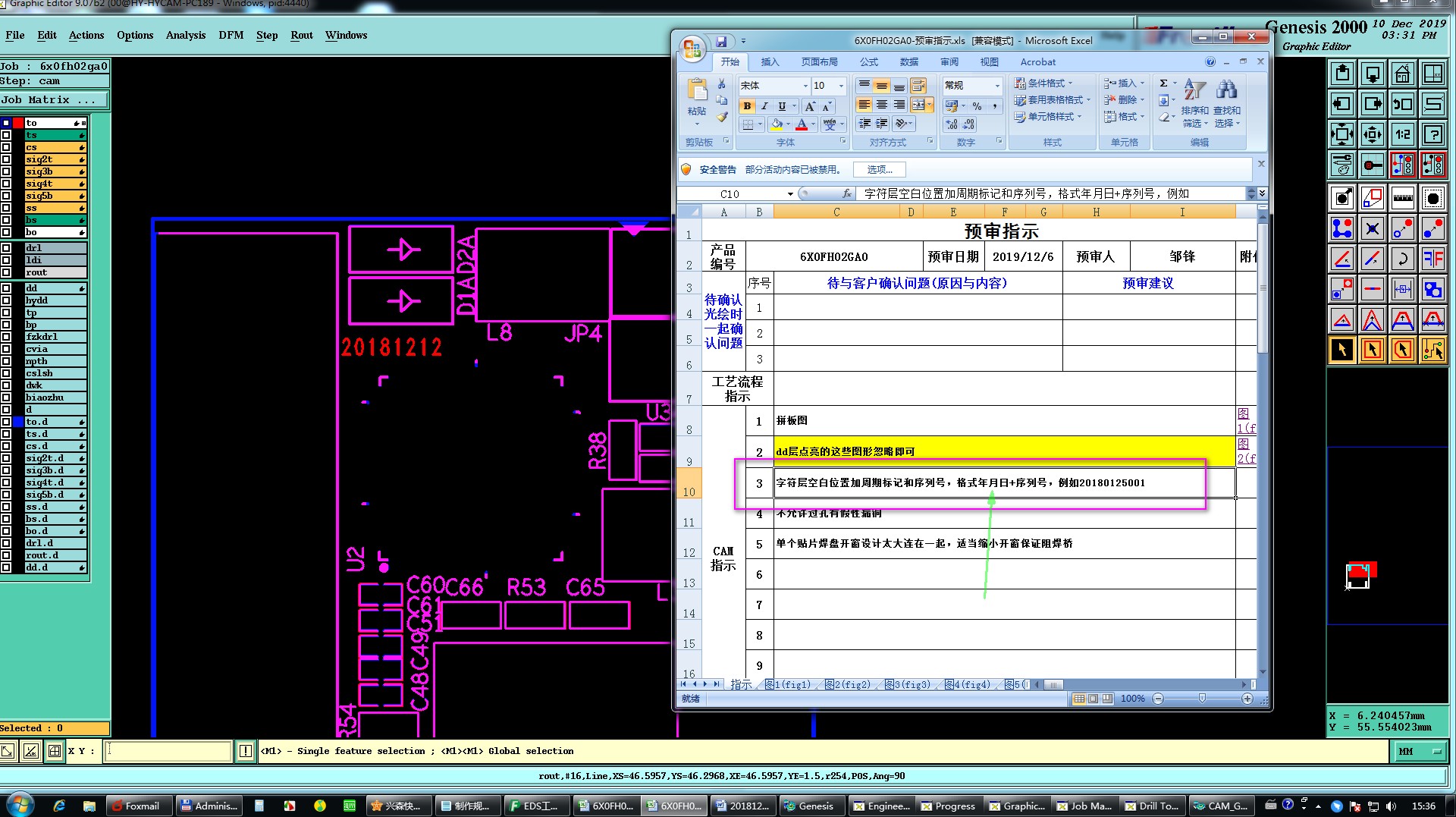Click the Cut scissors icon in Excel
The height and width of the screenshot is (817, 1456).
click(x=721, y=84)
